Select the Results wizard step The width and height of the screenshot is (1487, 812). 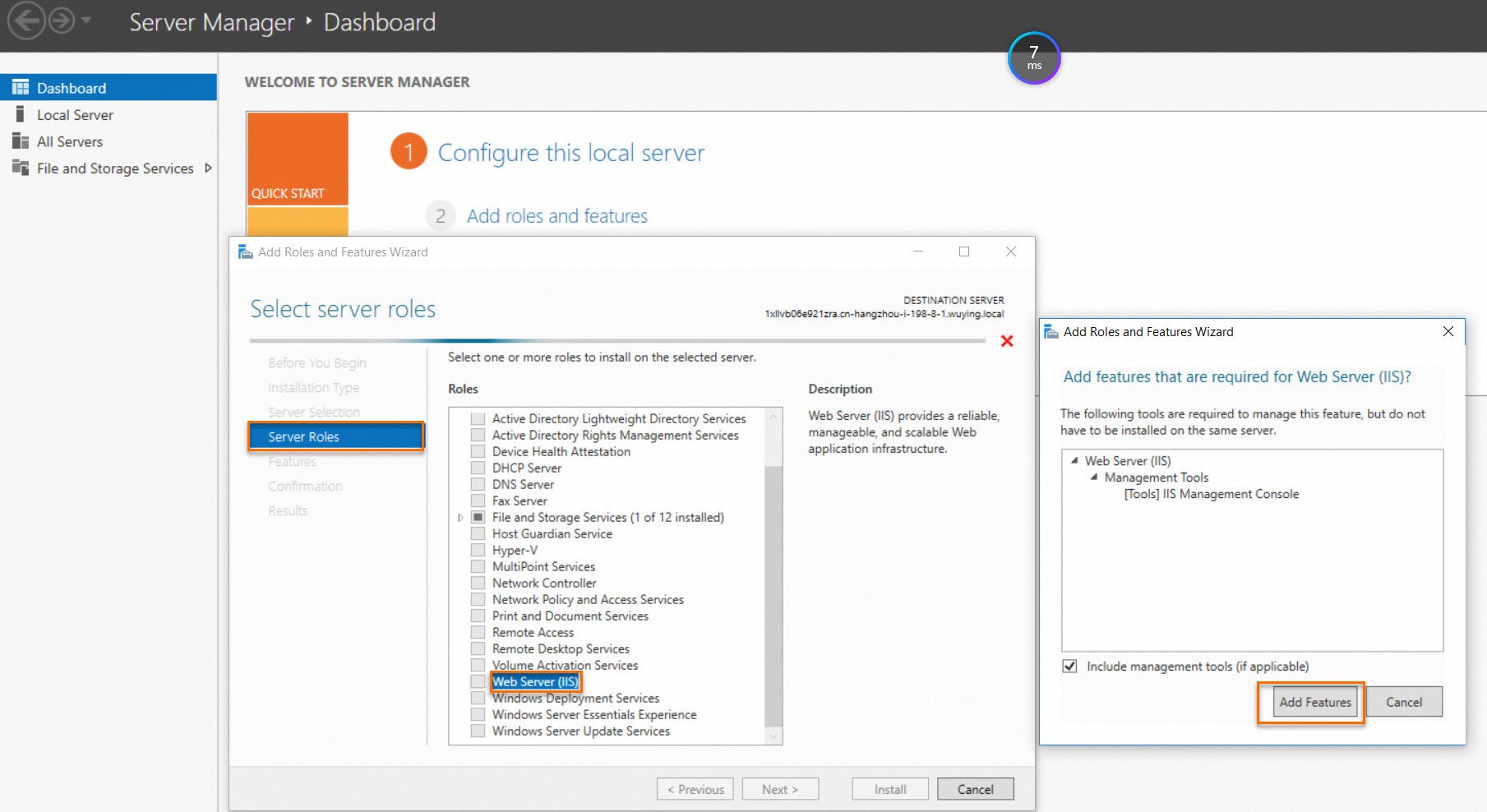pyautogui.click(x=288, y=510)
